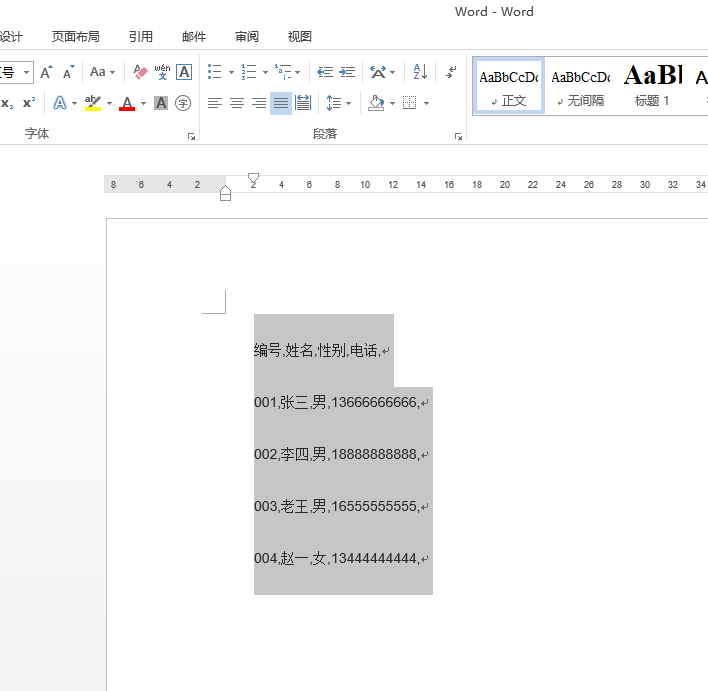Apply Character Border icon
This screenshot has height=691, width=708.
pos(184,72)
